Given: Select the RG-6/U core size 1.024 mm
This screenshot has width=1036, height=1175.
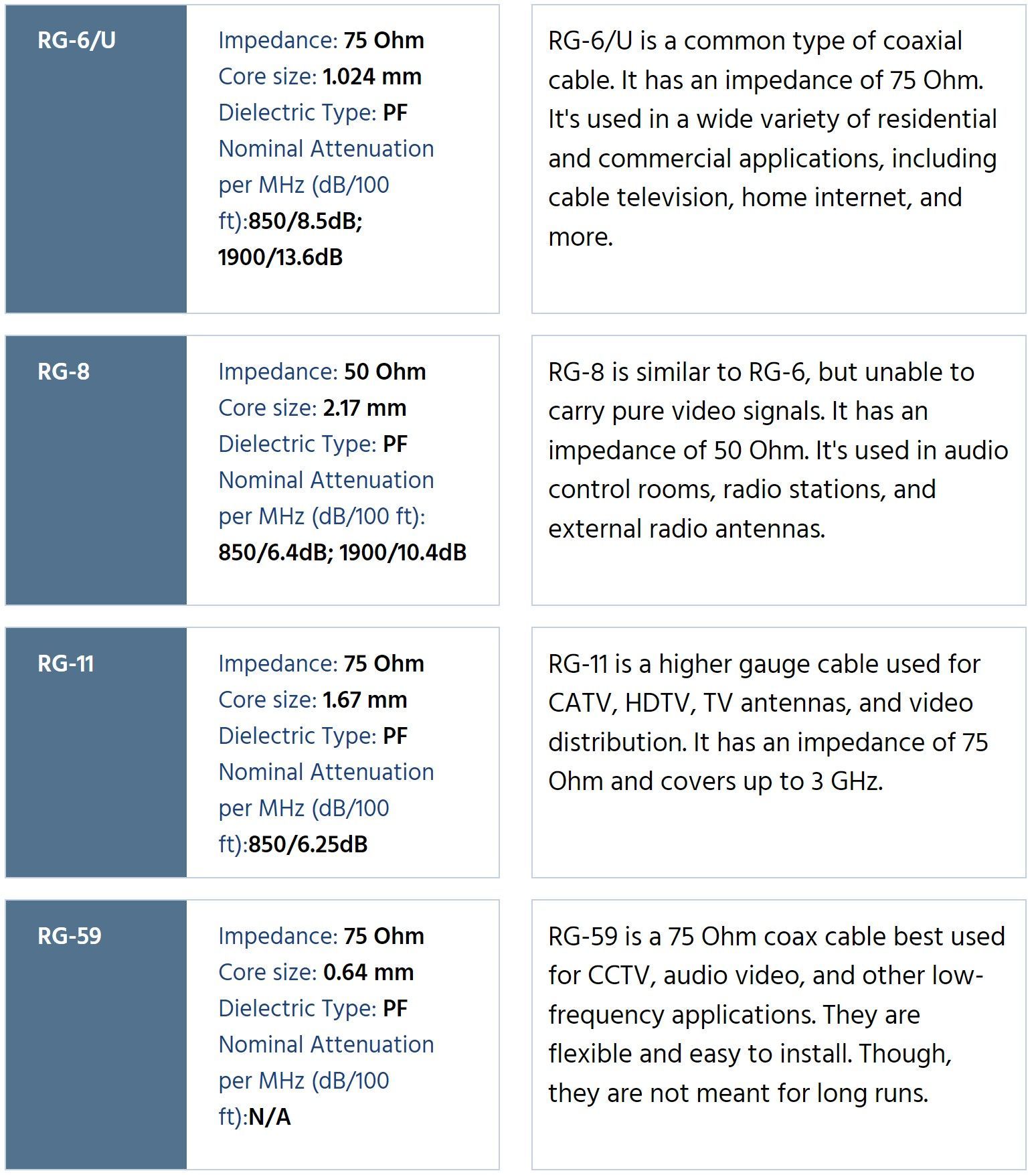Looking at the screenshot, I should click(371, 77).
